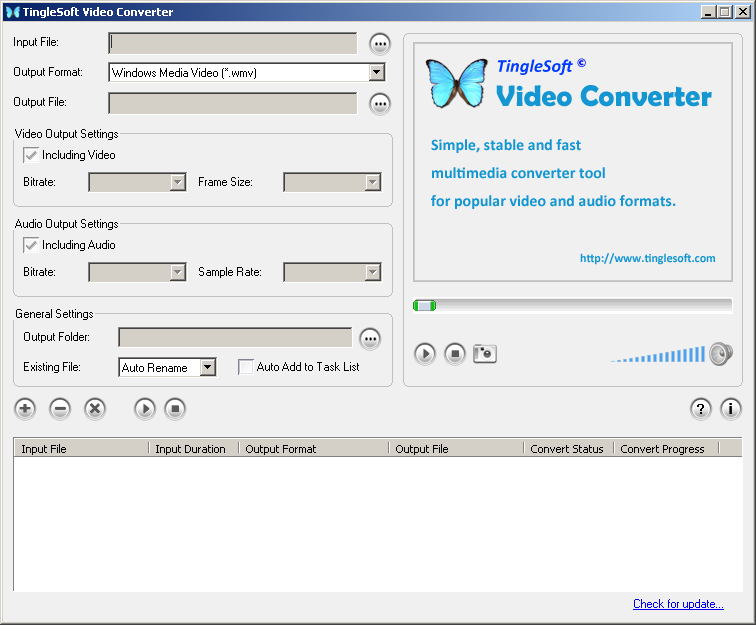756x625 pixels.
Task: Minimize the TingleSoft window
Action: 708,12
